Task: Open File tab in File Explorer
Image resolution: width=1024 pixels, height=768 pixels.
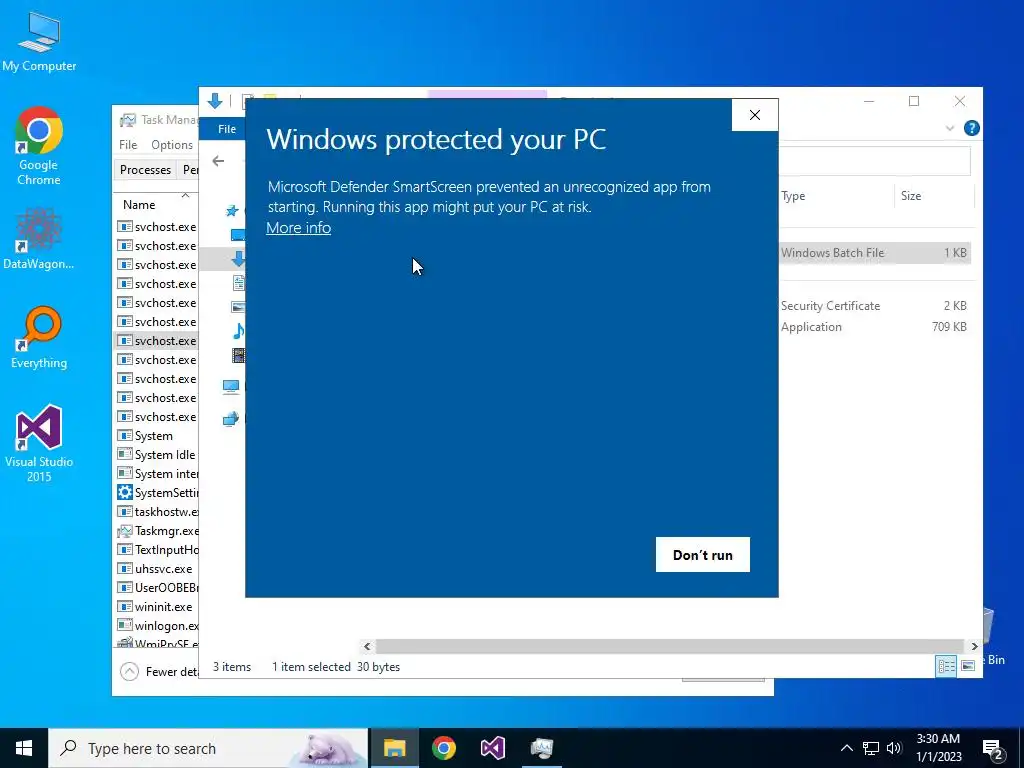Action: pyautogui.click(x=227, y=129)
